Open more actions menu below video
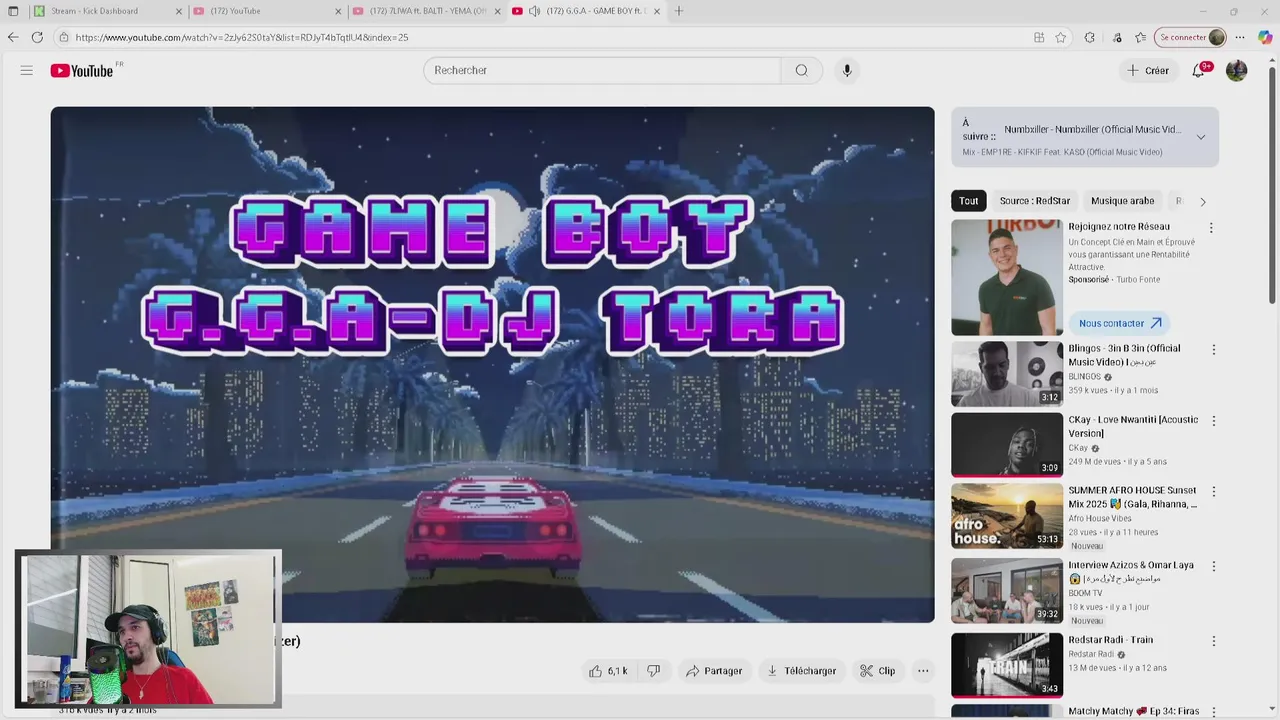The image size is (1280, 720). [923, 671]
